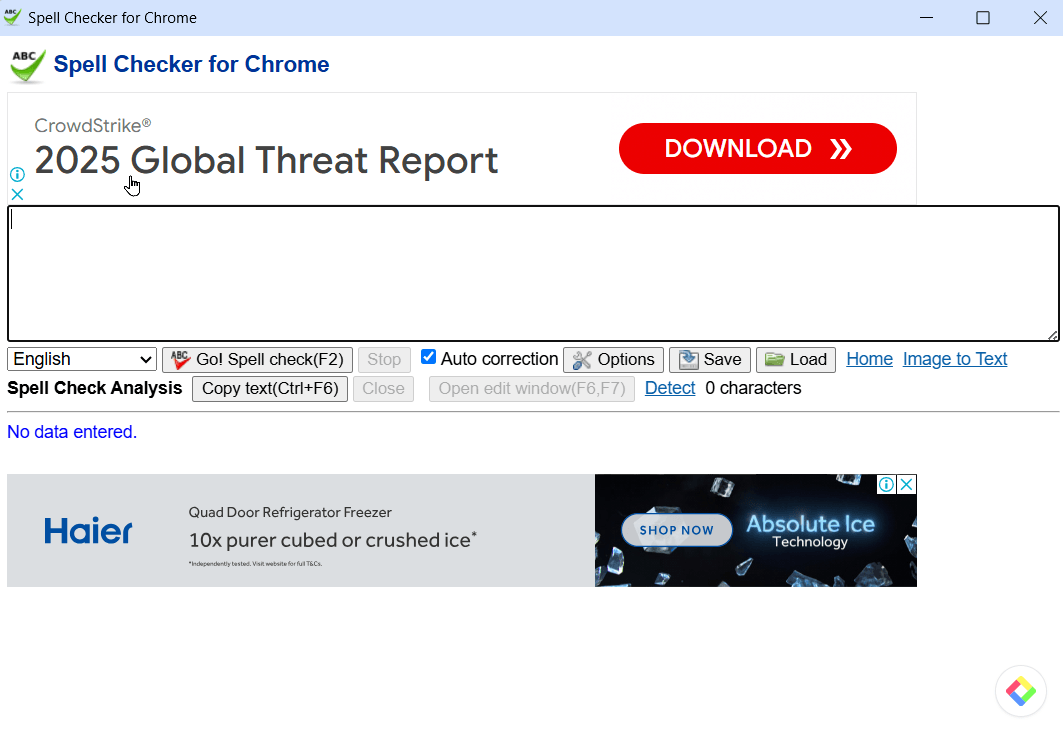This screenshot has width=1063, height=733.
Task: Start Go! Spell check(F2)
Action: click(x=257, y=359)
